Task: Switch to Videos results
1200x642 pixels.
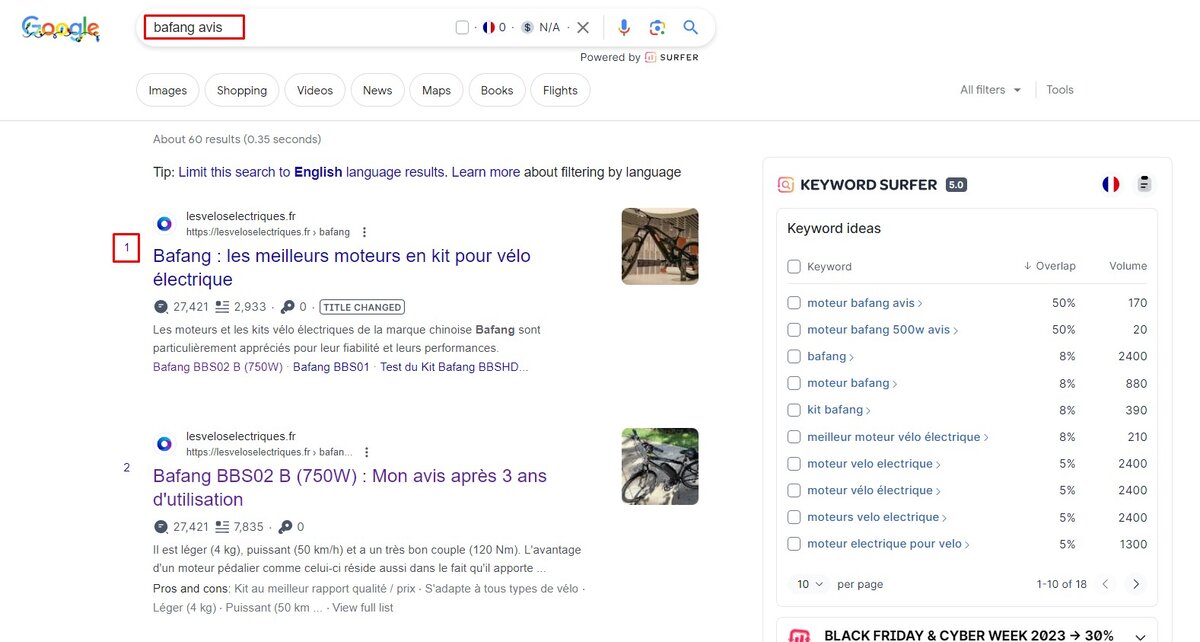Action: pyautogui.click(x=315, y=90)
